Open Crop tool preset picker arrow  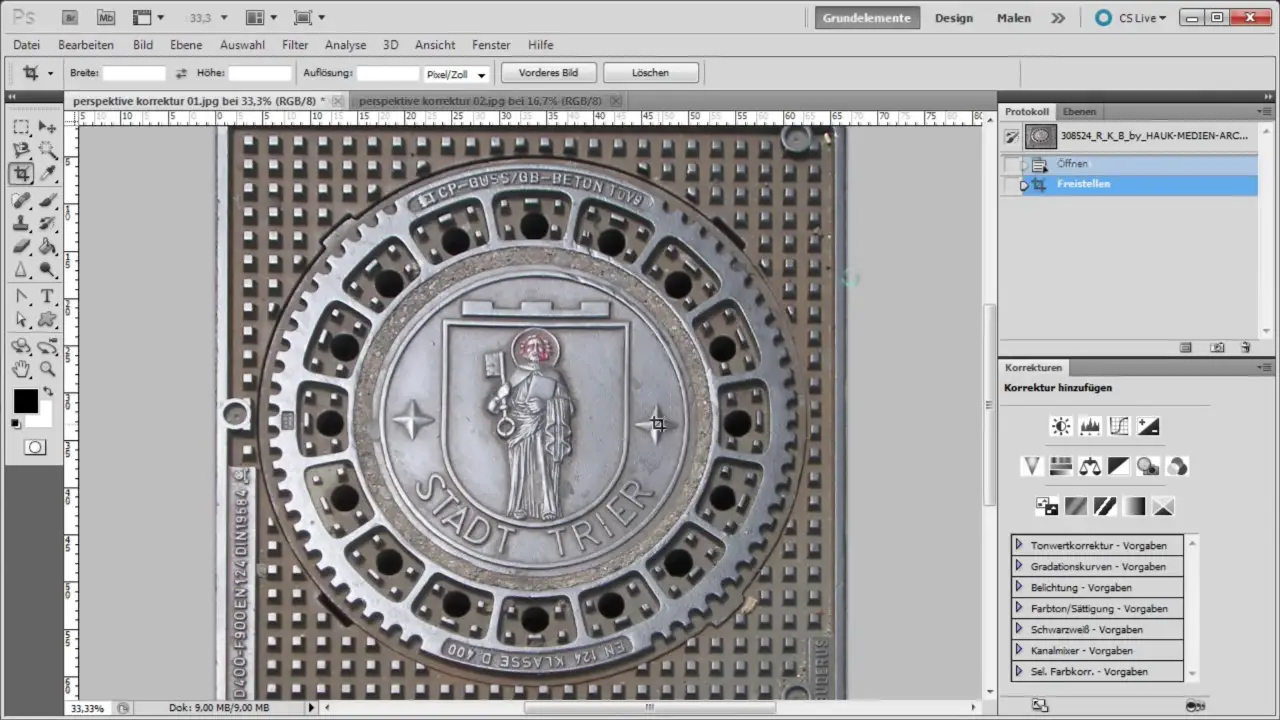[50, 74]
